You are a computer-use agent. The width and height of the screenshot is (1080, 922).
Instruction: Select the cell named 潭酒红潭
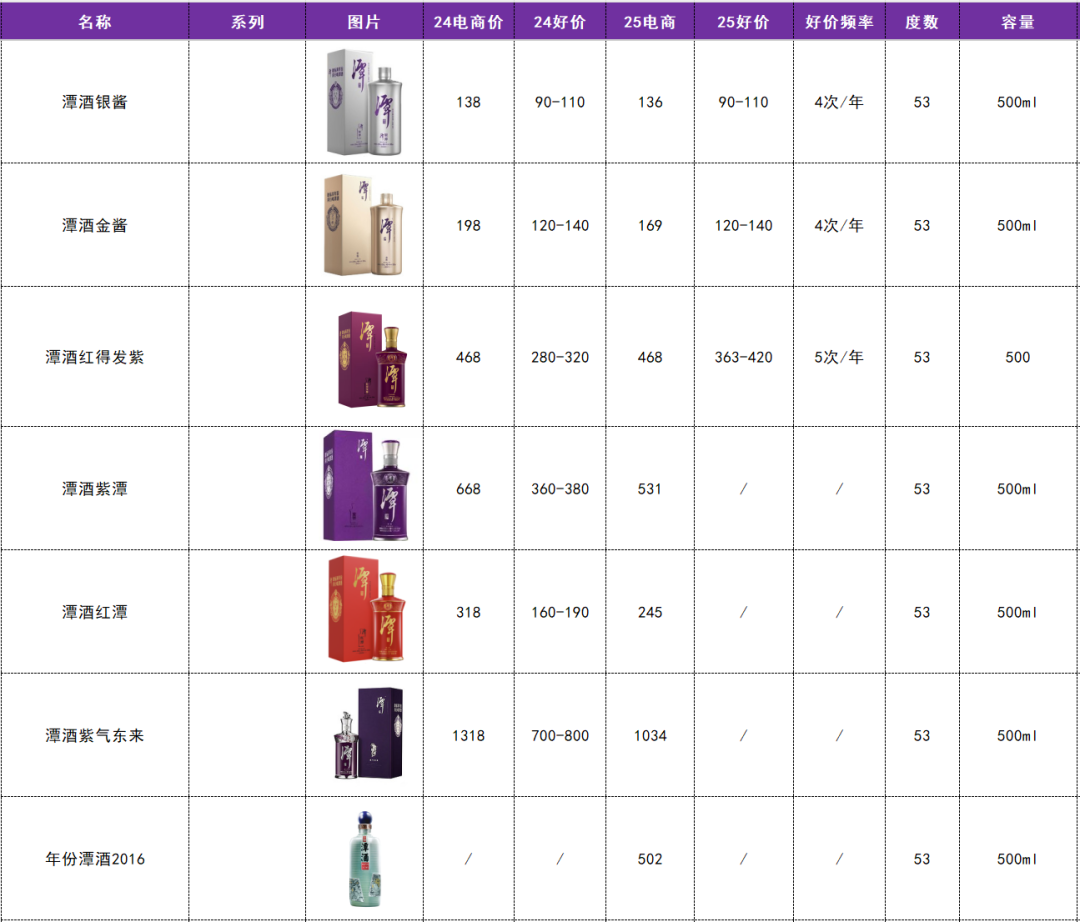[x=95, y=611]
